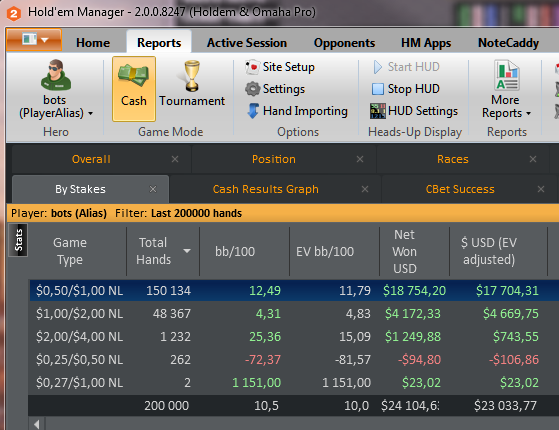
Task: Open Site Setup cards icon
Action: tap(252, 67)
